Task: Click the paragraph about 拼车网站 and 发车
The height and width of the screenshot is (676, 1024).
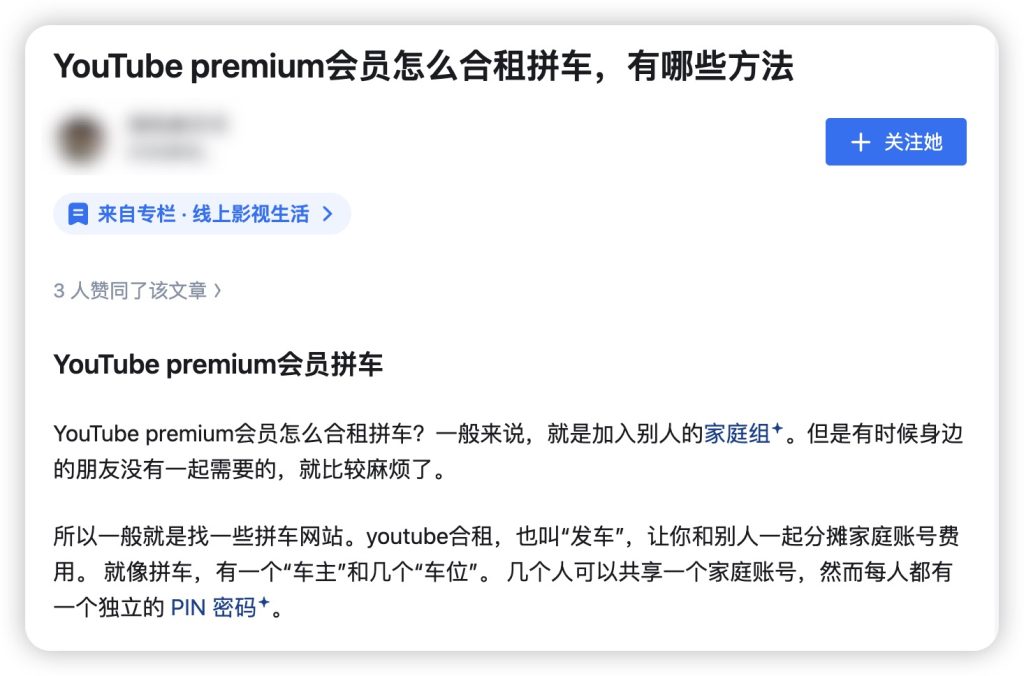Action: click(x=506, y=572)
